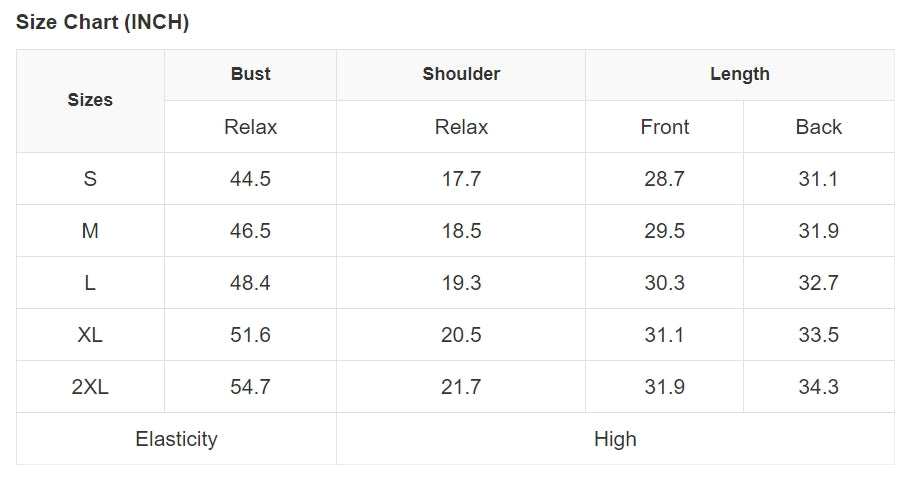Select shoulder value 18.5 for size M

click(x=461, y=231)
